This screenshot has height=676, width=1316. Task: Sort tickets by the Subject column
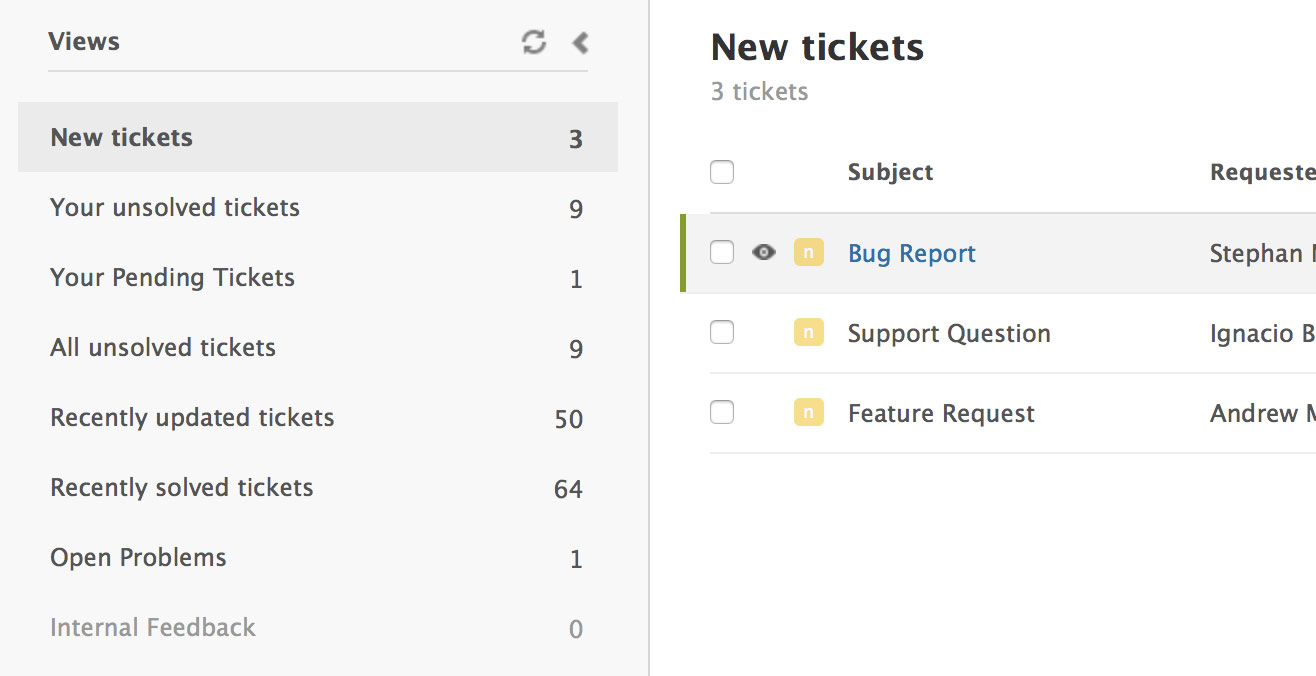[x=889, y=171]
